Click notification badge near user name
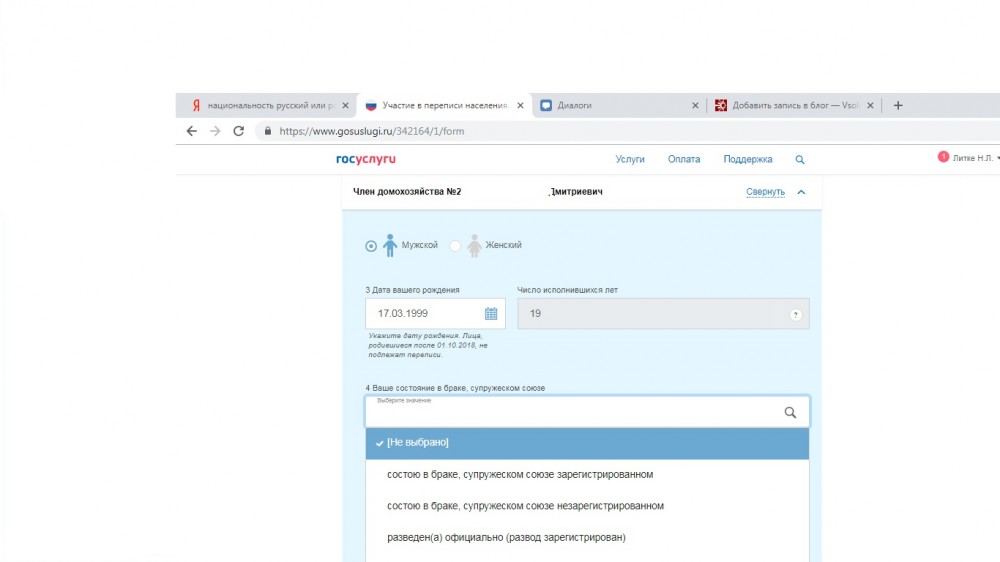 pos(943,157)
